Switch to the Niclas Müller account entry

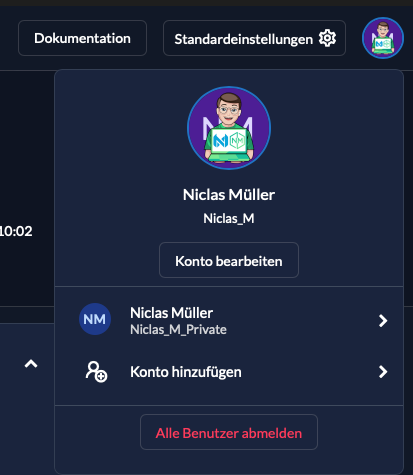(x=229, y=320)
